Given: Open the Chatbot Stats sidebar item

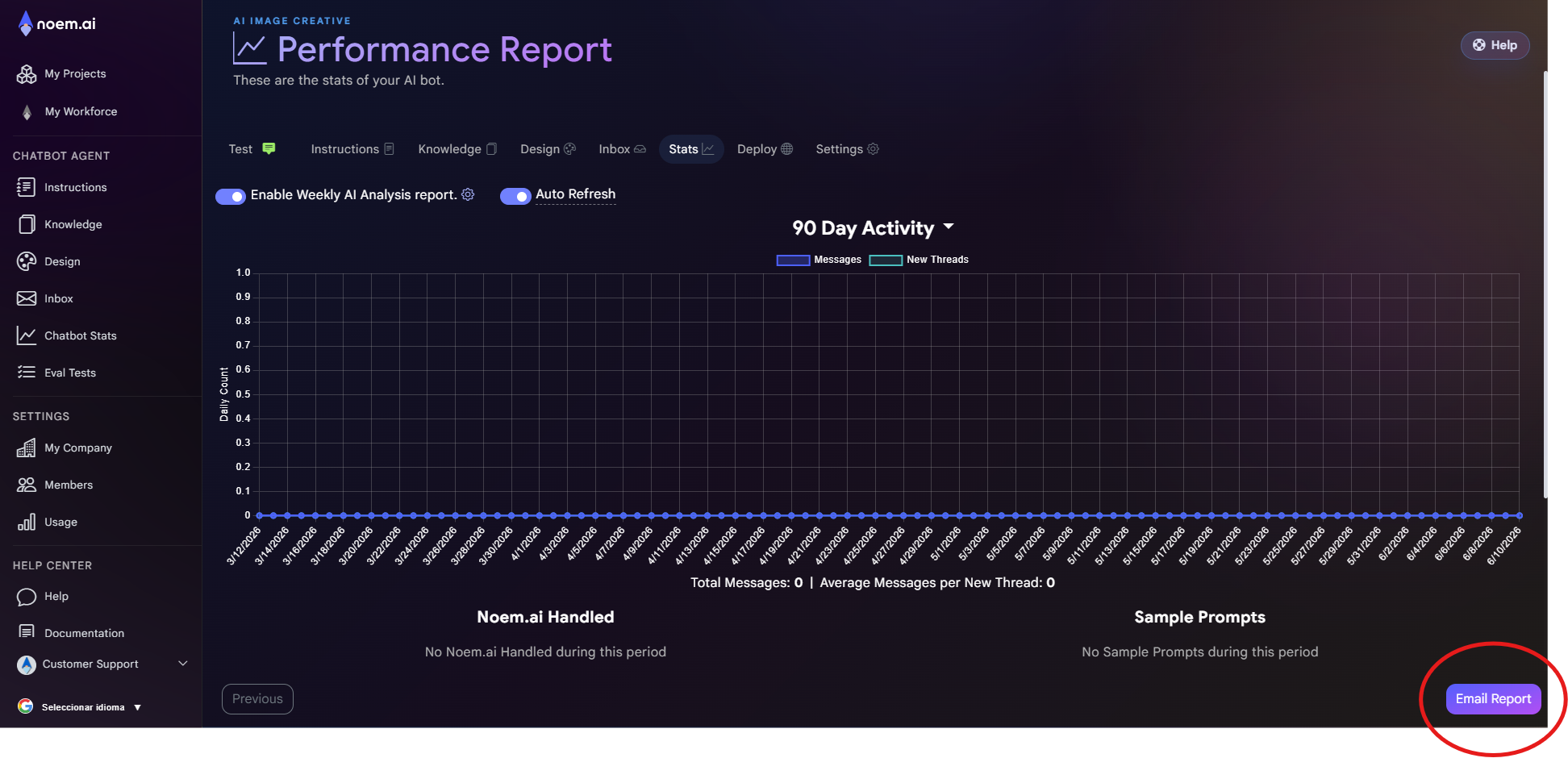Looking at the screenshot, I should point(67,335).
